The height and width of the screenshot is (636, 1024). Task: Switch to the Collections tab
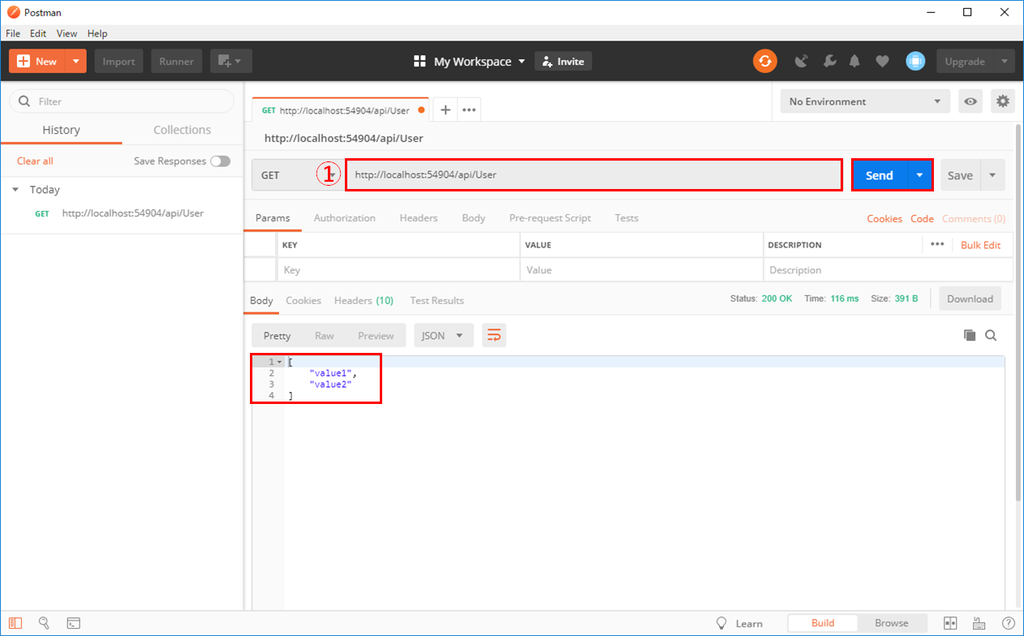[182, 130]
